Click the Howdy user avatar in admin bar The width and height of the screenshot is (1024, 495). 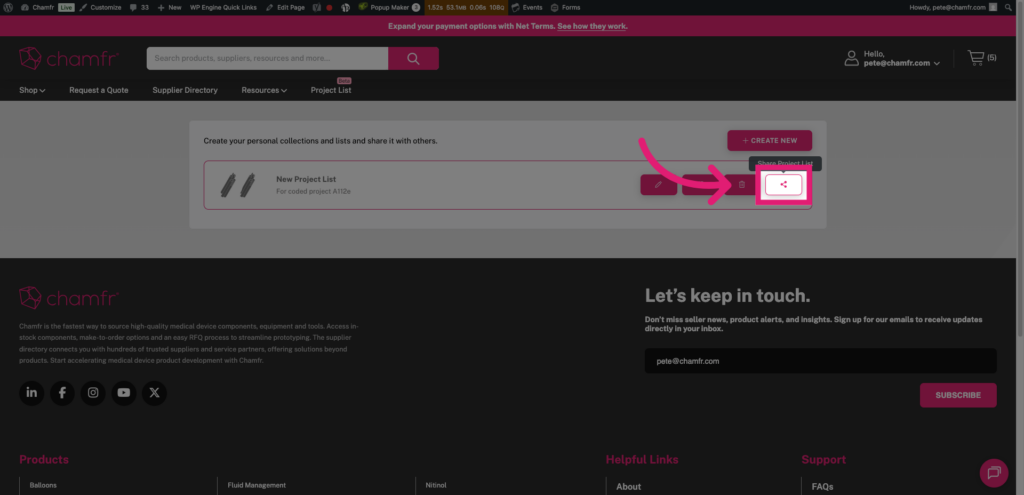[993, 7]
